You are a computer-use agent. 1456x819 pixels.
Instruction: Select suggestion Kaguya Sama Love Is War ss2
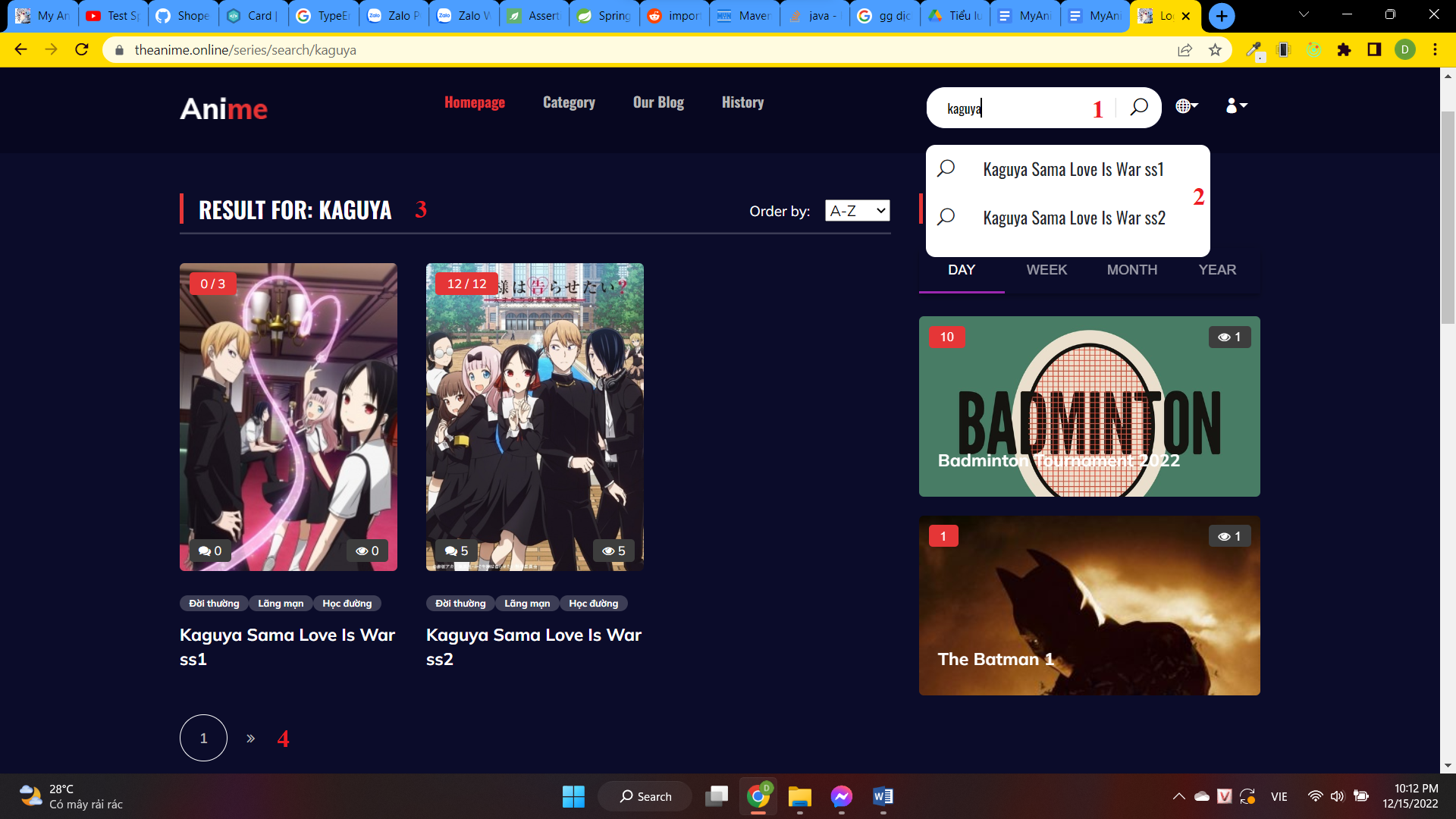(x=1068, y=218)
